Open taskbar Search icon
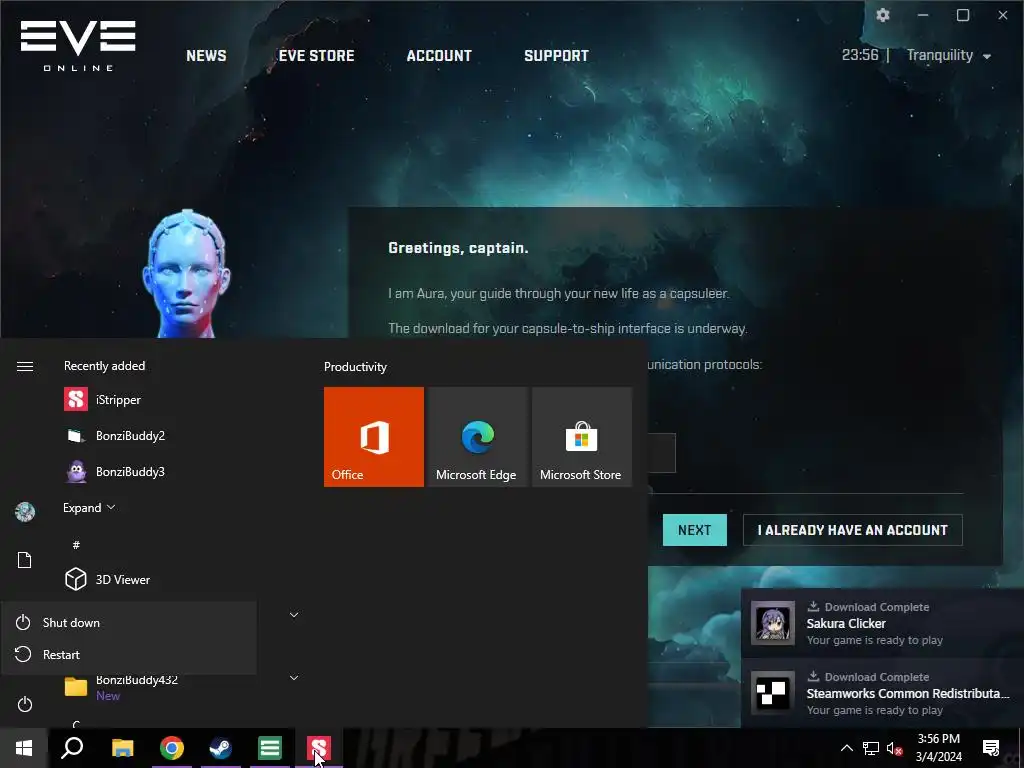The image size is (1024, 768). (x=72, y=748)
